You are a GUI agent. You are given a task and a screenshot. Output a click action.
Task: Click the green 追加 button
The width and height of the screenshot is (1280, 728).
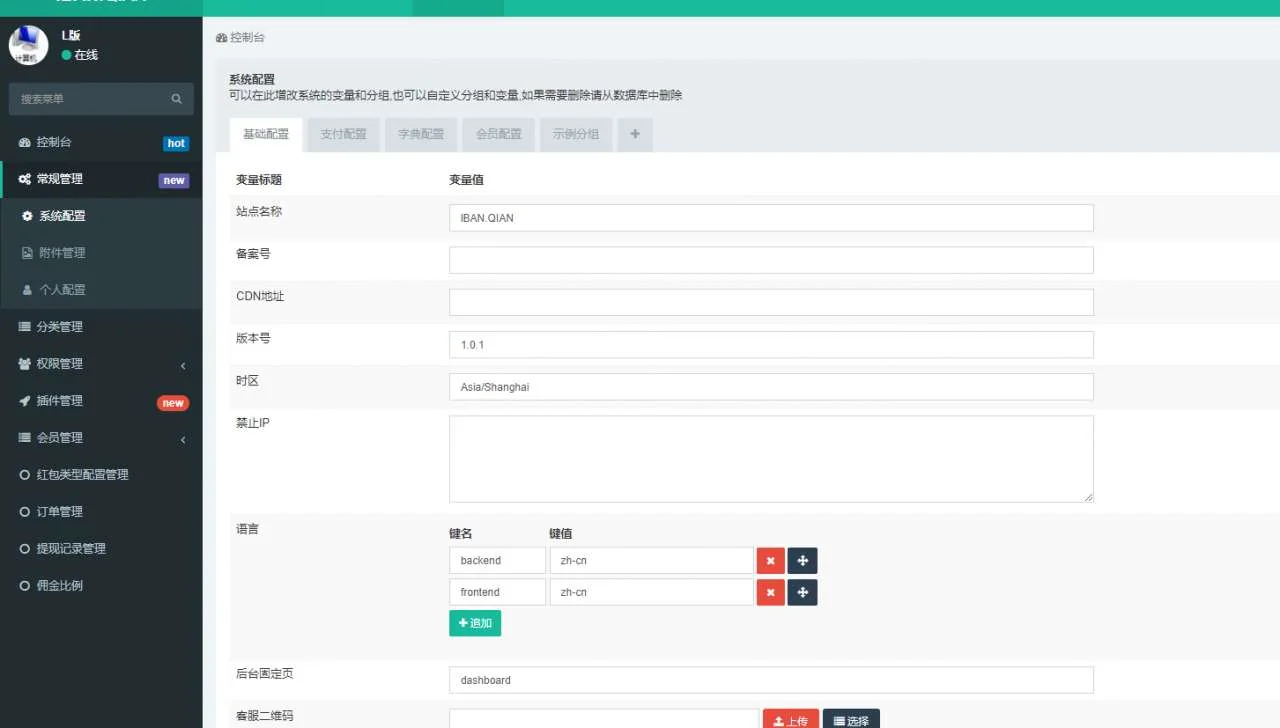pyautogui.click(x=475, y=623)
